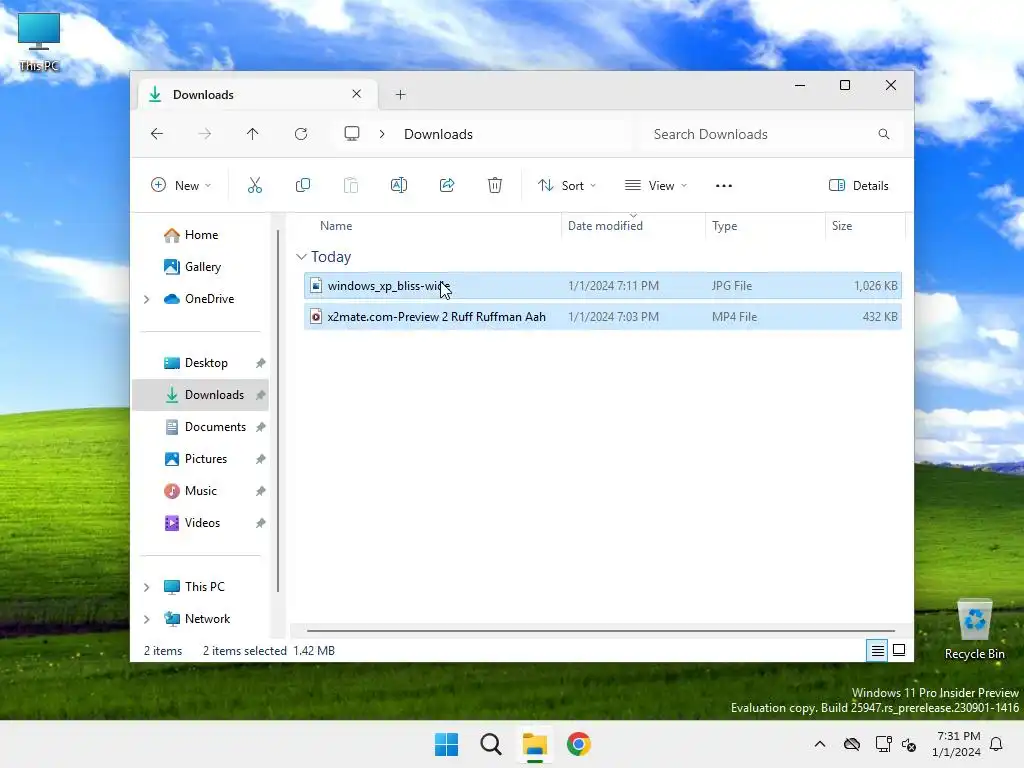Switch to large thumbnails view icon
This screenshot has width=1024, height=768.
(x=899, y=650)
